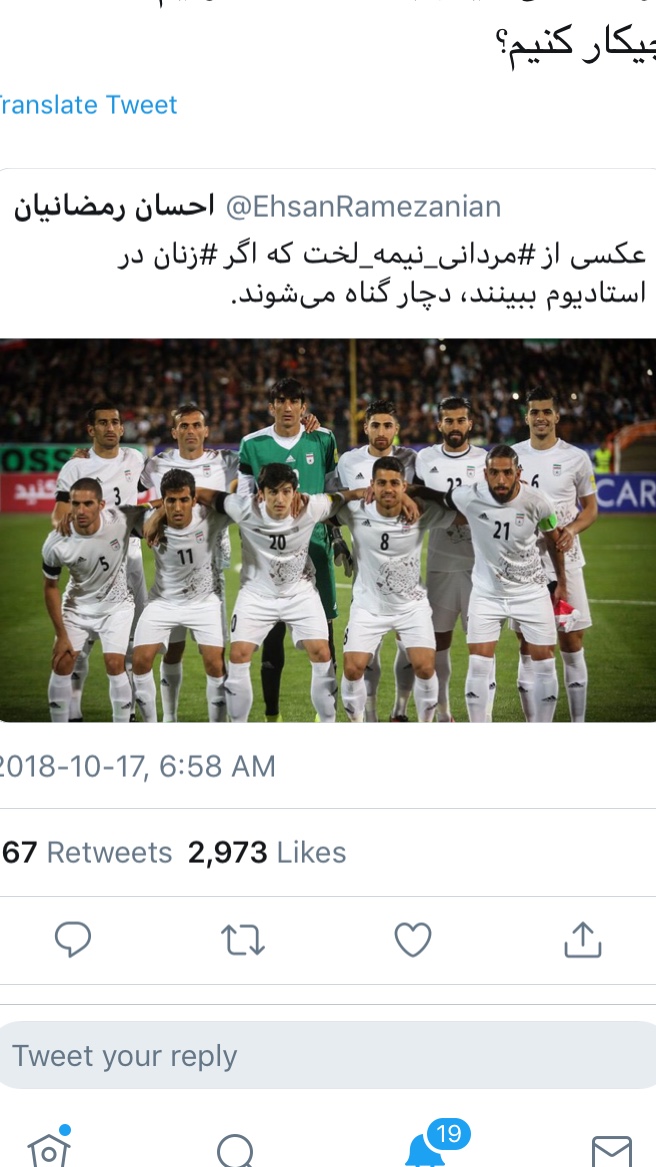Open the football team photo
Image resolution: width=656 pixels, height=1167 pixels.
328,531
